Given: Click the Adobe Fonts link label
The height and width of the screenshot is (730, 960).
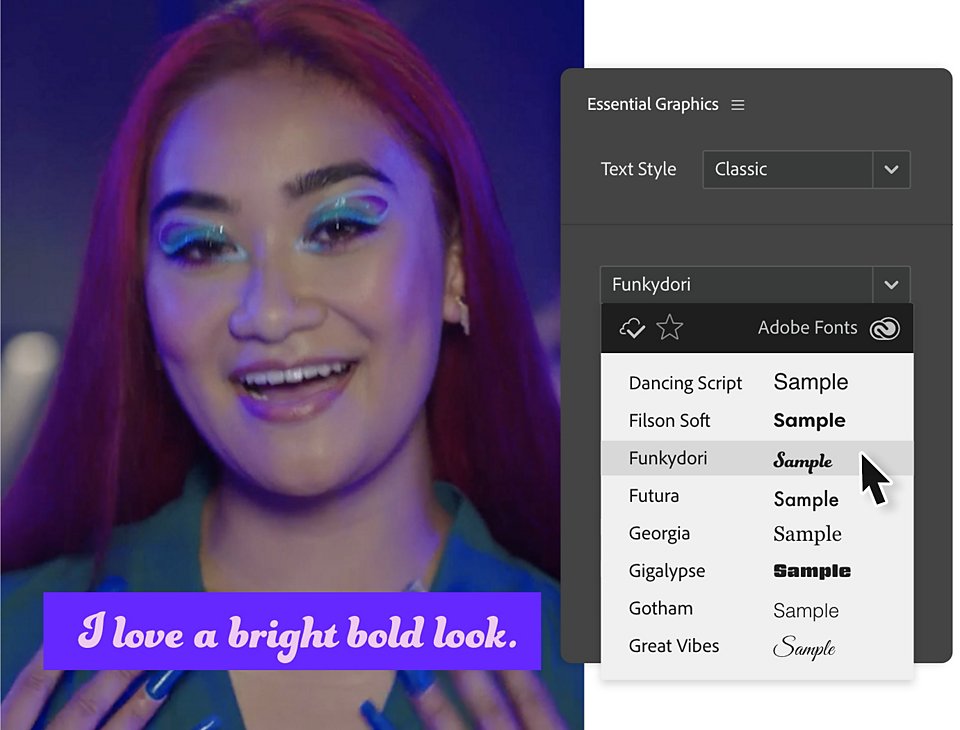Looking at the screenshot, I should tap(807, 328).
